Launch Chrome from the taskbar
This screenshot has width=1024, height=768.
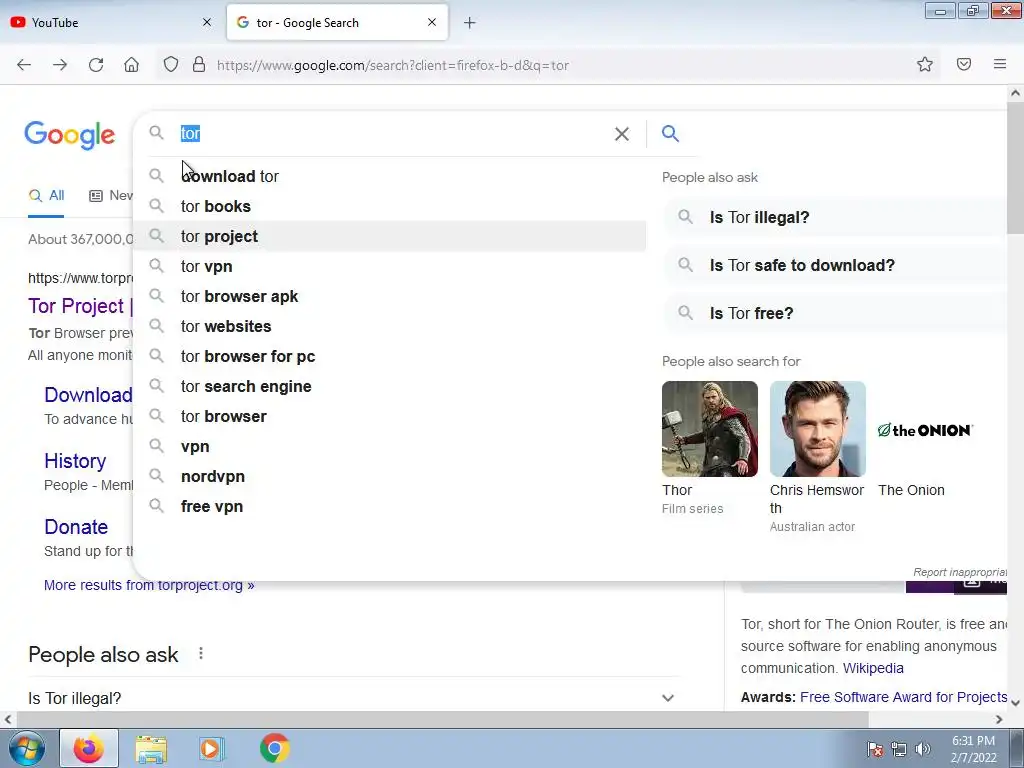coord(274,748)
